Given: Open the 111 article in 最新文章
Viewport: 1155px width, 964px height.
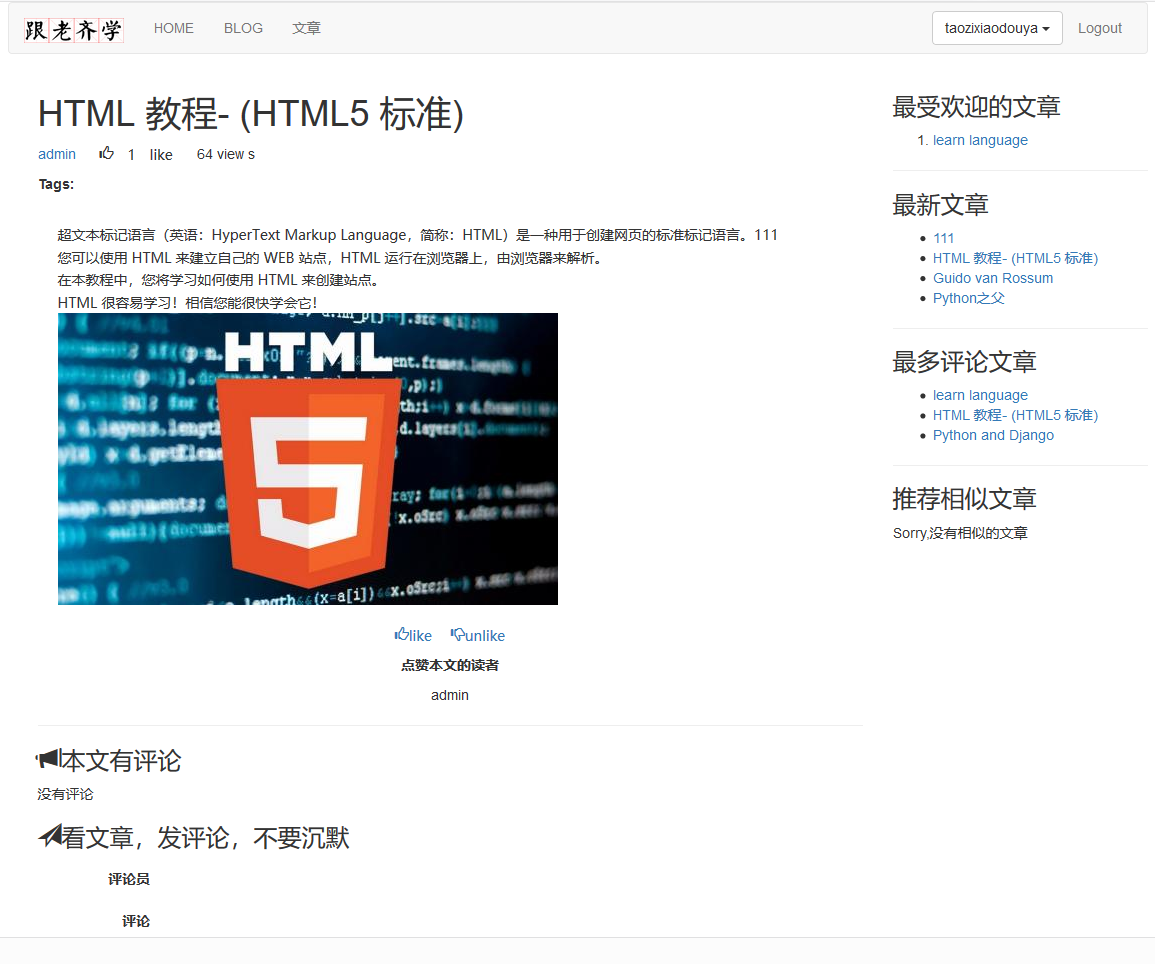Looking at the screenshot, I should coord(944,238).
